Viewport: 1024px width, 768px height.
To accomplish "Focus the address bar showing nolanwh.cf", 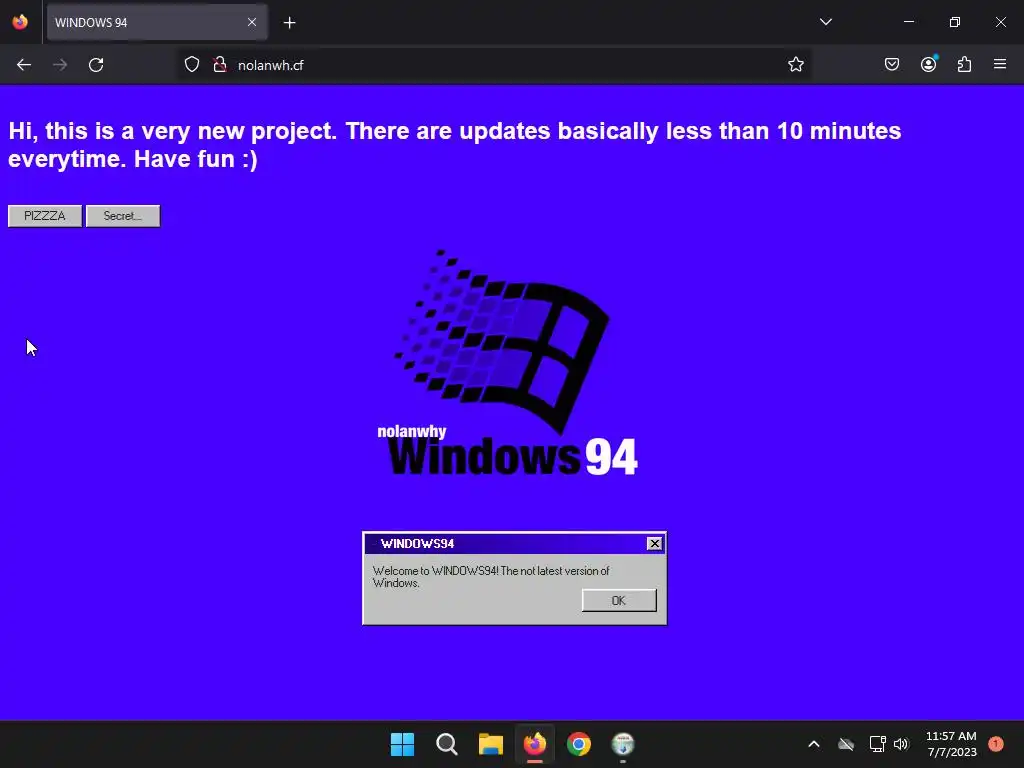I will coord(493,65).
